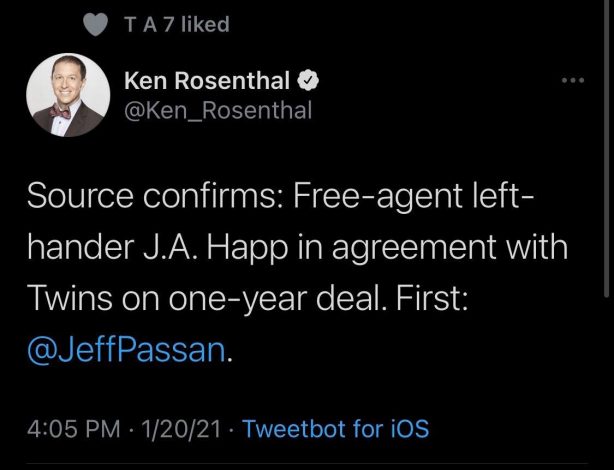Tap the gray heart liked icon
The image size is (614, 470).
pos(96,25)
